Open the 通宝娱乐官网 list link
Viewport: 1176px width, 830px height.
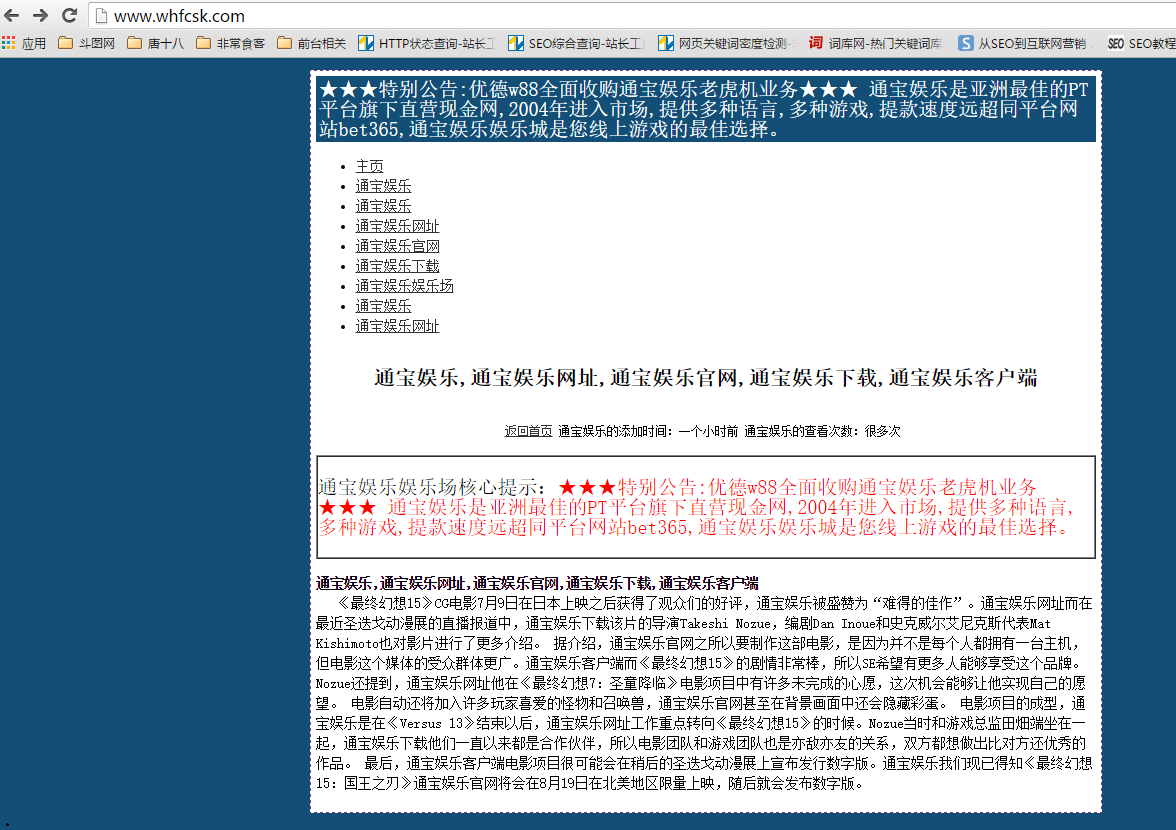pyautogui.click(x=398, y=246)
